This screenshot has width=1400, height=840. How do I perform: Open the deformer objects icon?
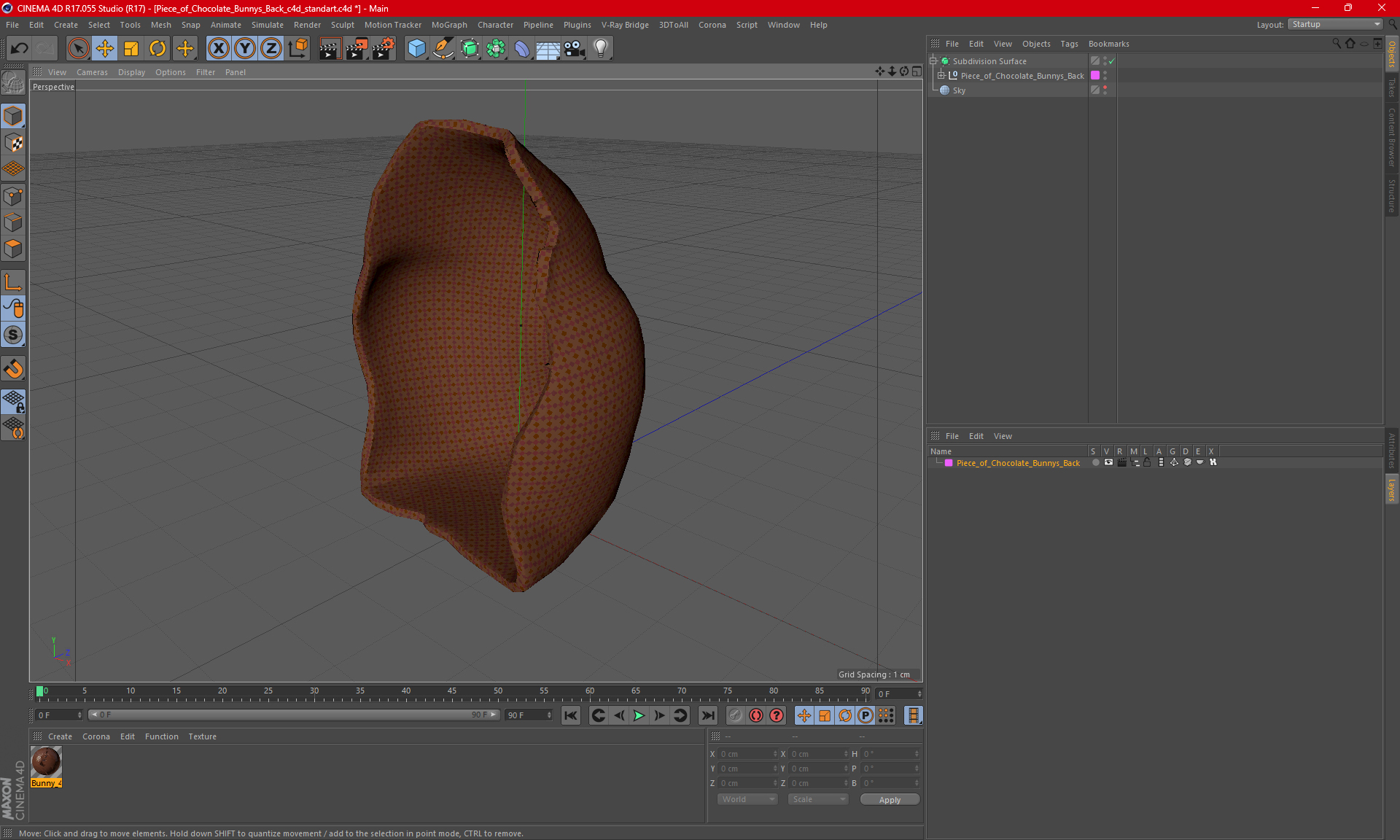(522, 49)
